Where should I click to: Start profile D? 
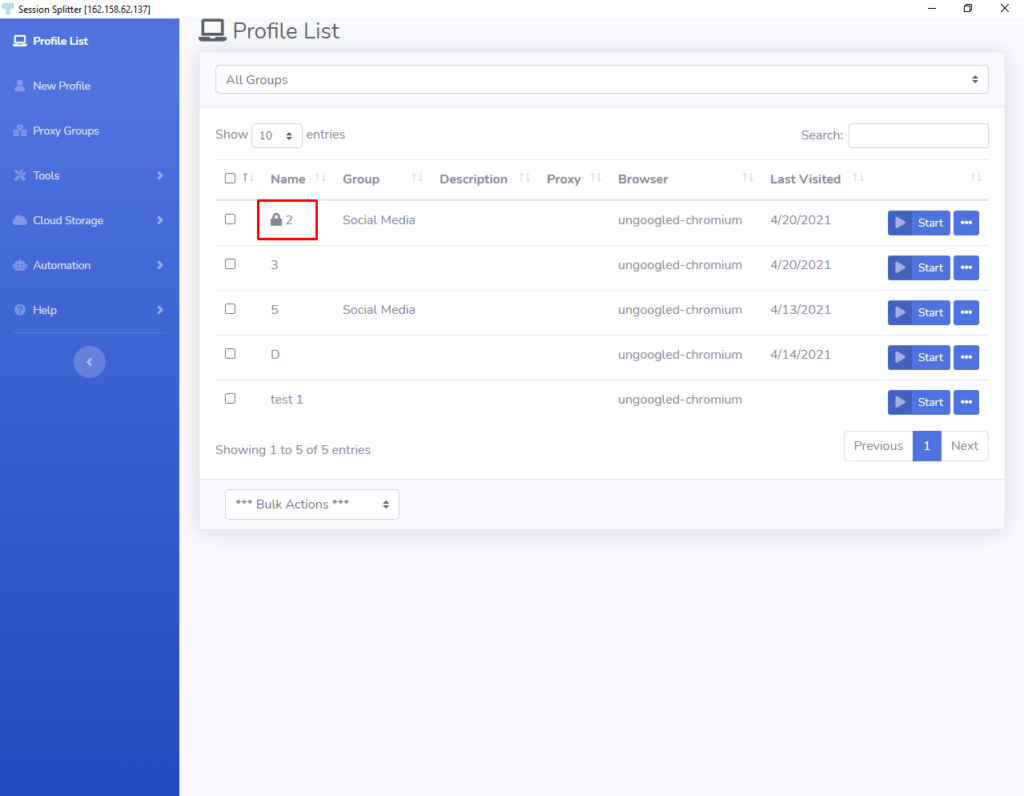[918, 357]
